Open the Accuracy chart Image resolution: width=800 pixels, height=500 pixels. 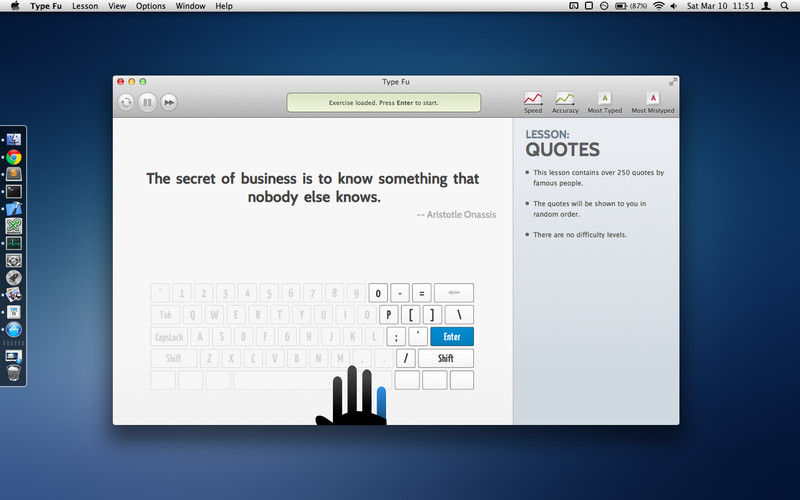(565, 102)
